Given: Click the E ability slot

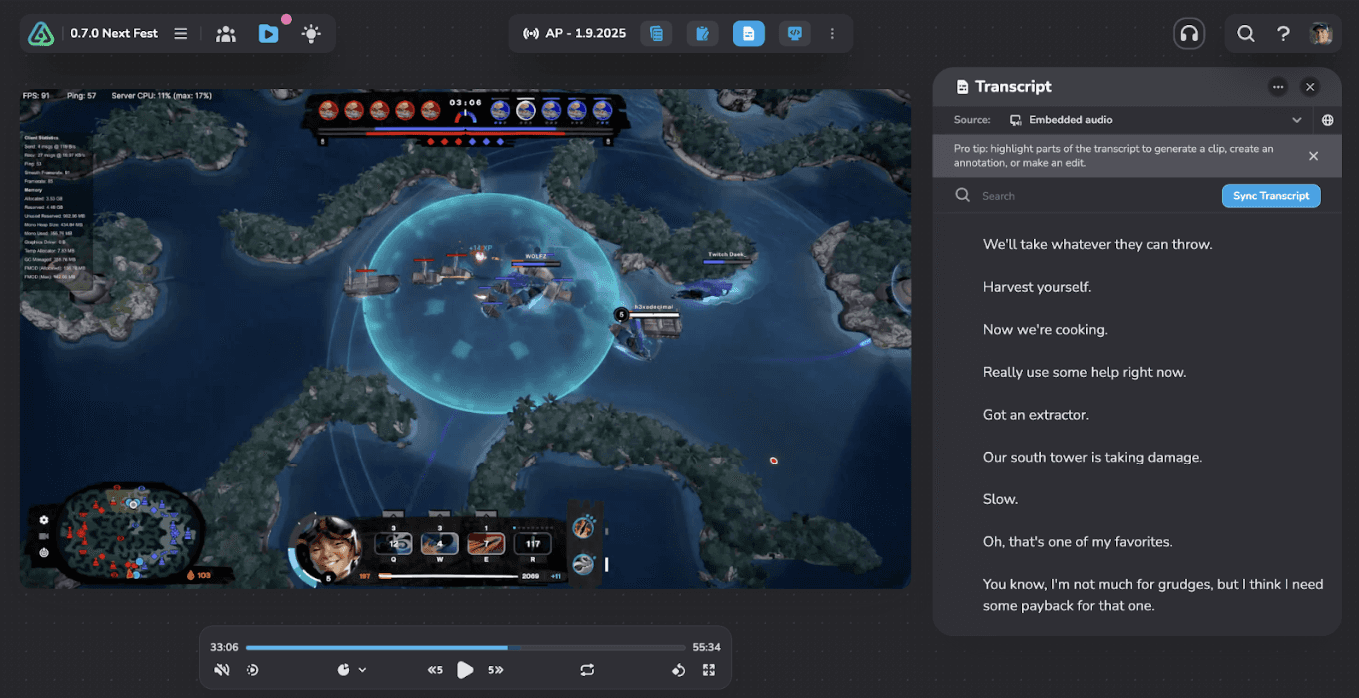Looking at the screenshot, I should [486, 543].
